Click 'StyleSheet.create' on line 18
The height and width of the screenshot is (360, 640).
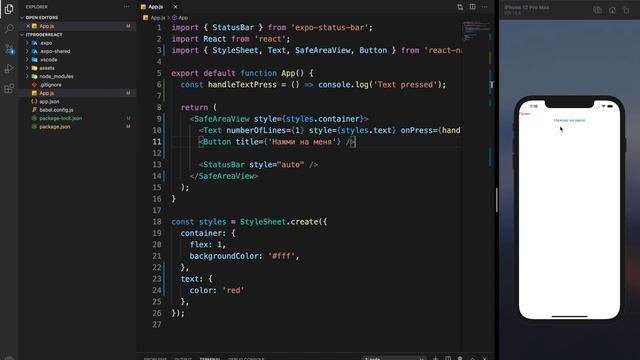279,222
